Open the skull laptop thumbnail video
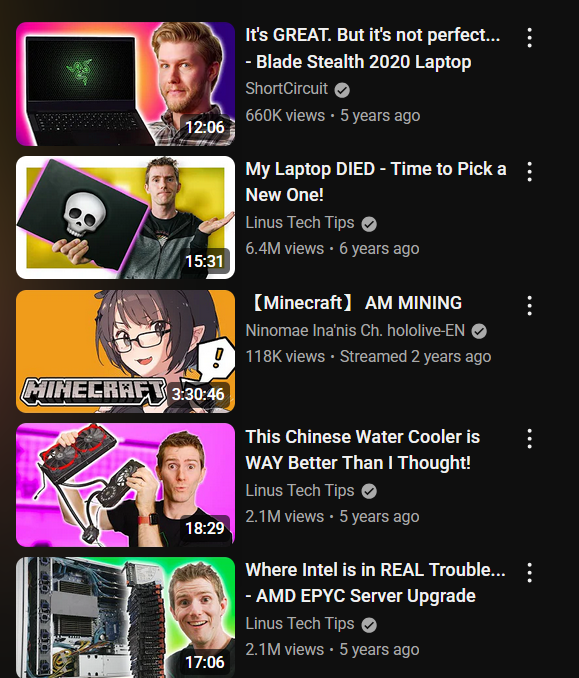The image size is (579, 678). (x=125, y=217)
